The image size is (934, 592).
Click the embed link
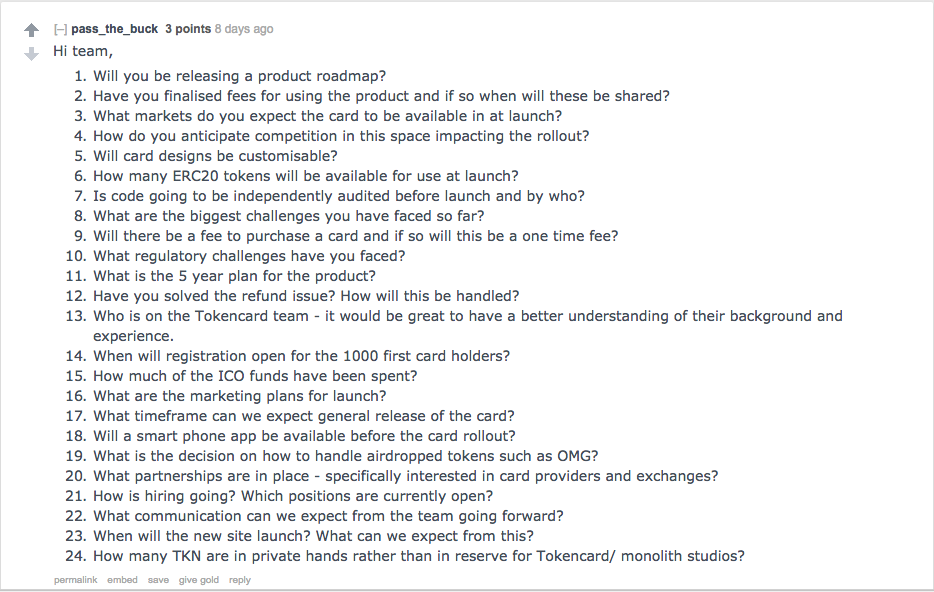click(x=122, y=580)
